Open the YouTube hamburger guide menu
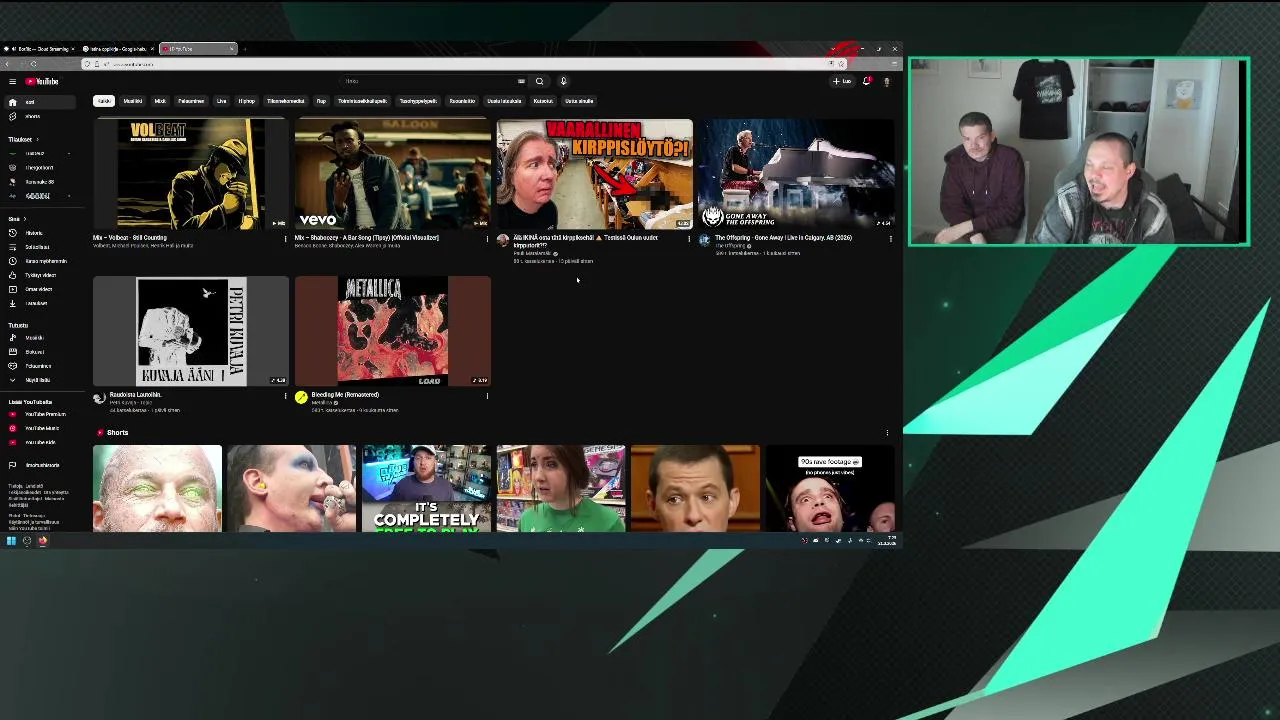 pos(12,81)
